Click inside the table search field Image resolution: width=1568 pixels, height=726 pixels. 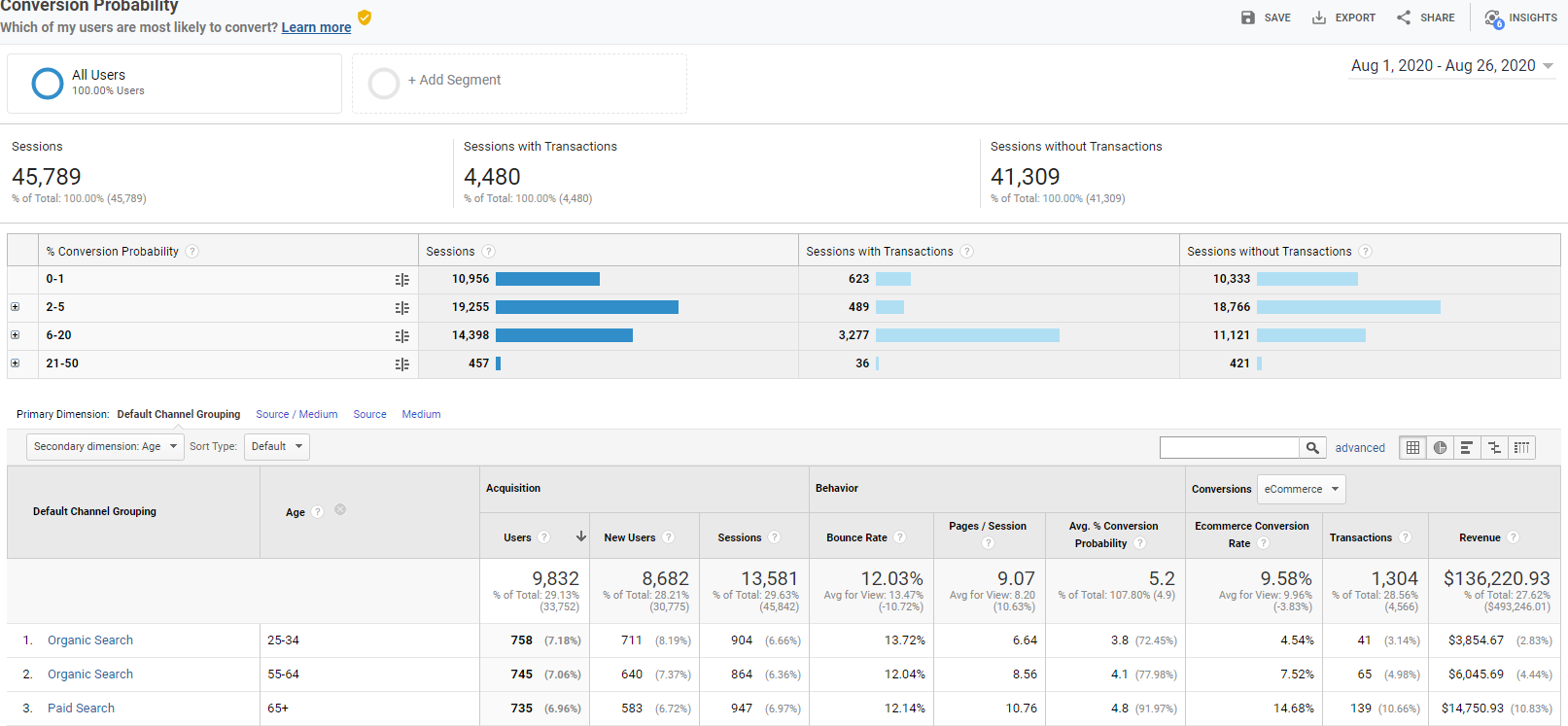coord(1229,447)
